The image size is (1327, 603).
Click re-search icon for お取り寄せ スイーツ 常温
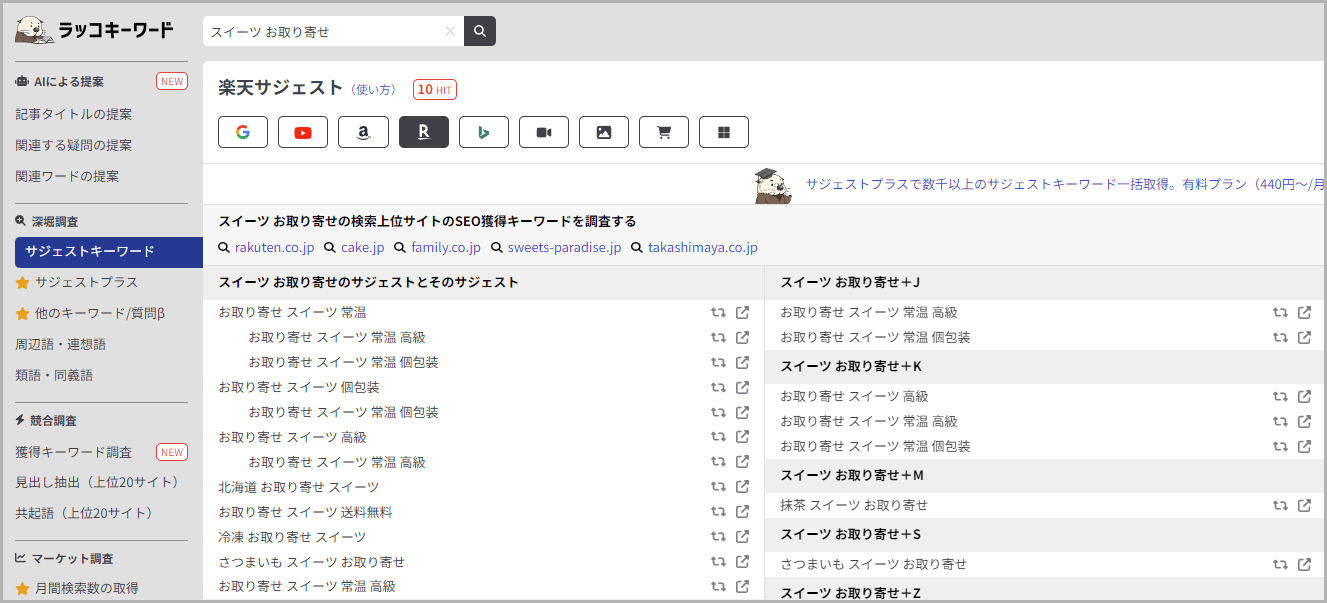718,312
